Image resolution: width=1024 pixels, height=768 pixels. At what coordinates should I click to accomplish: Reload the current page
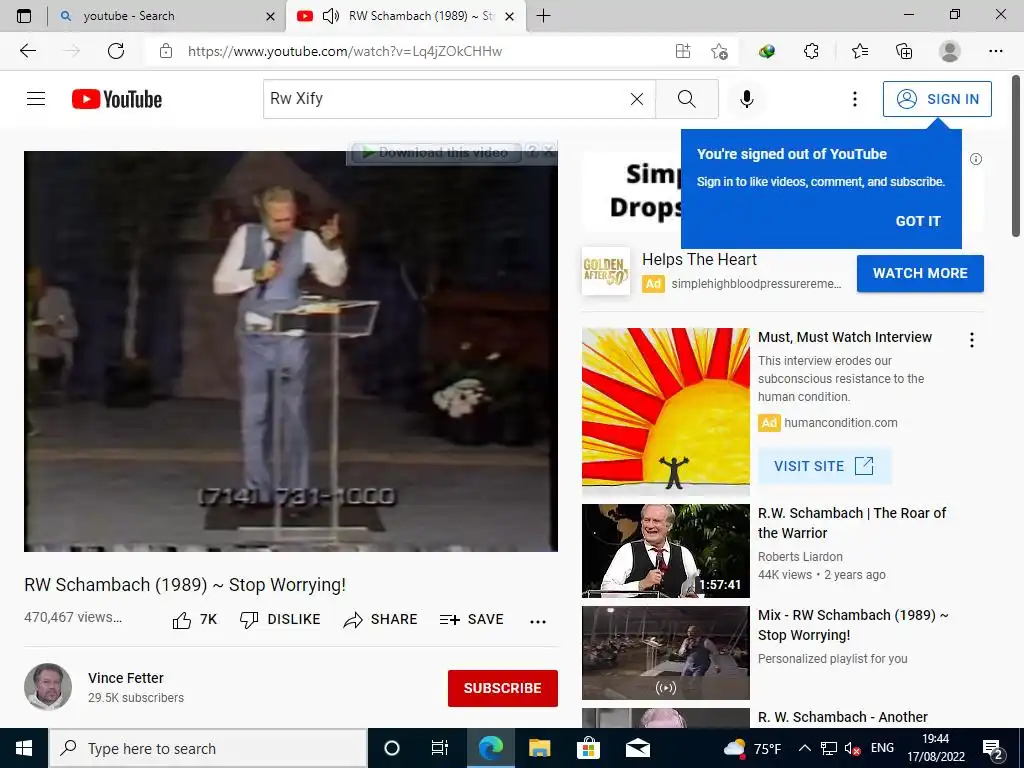(116, 51)
